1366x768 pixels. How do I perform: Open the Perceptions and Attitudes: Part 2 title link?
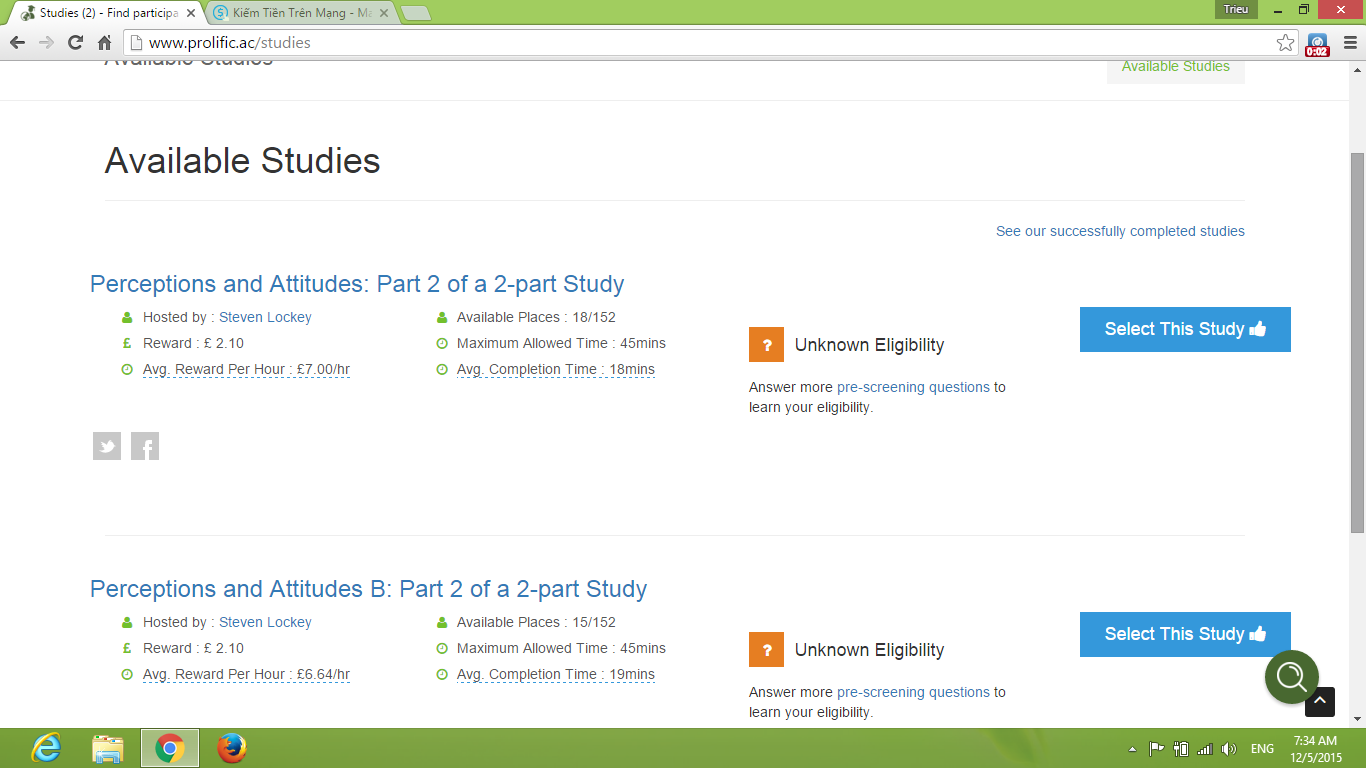point(357,284)
